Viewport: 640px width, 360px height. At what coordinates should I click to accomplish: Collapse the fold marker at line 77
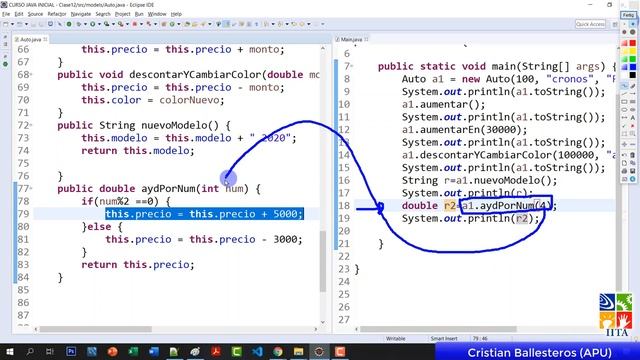point(31,189)
